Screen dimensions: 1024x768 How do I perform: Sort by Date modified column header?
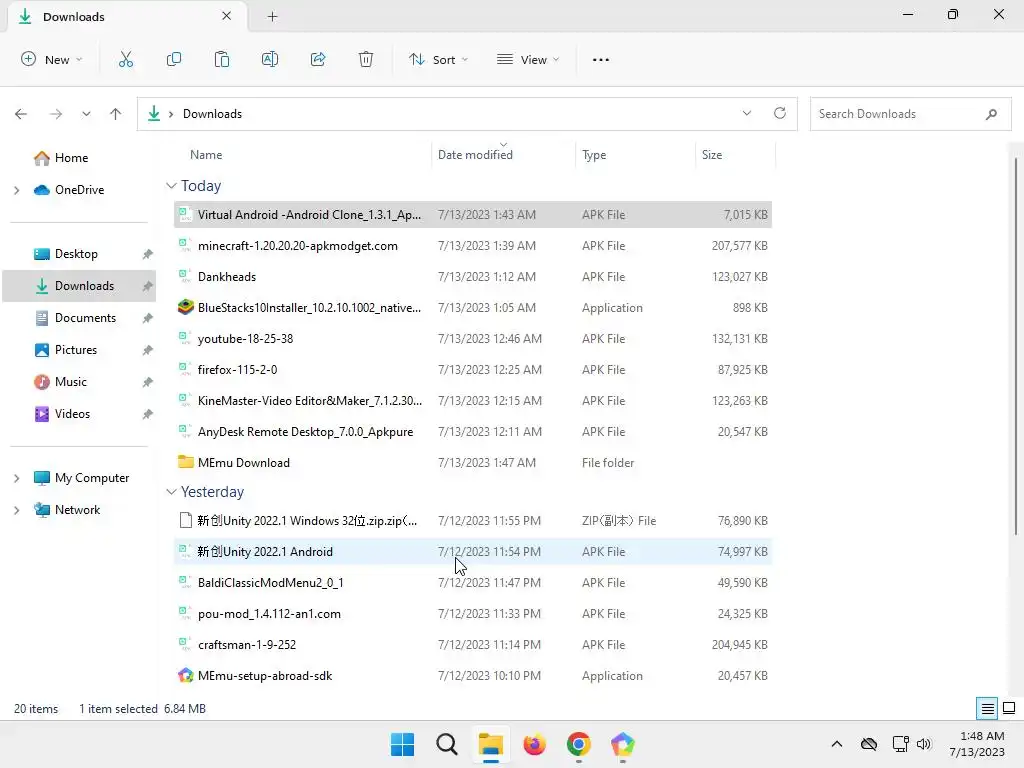click(475, 155)
